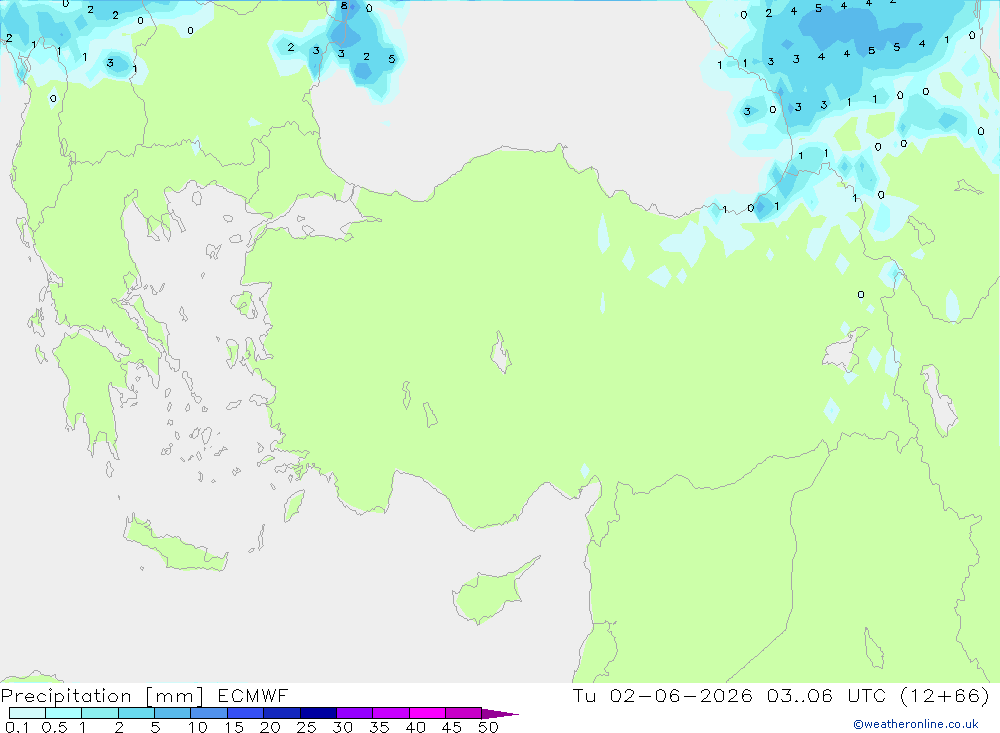This screenshot has width=1000, height=733.
Task: Click the legend label '10'
Action: click(198, 727)
